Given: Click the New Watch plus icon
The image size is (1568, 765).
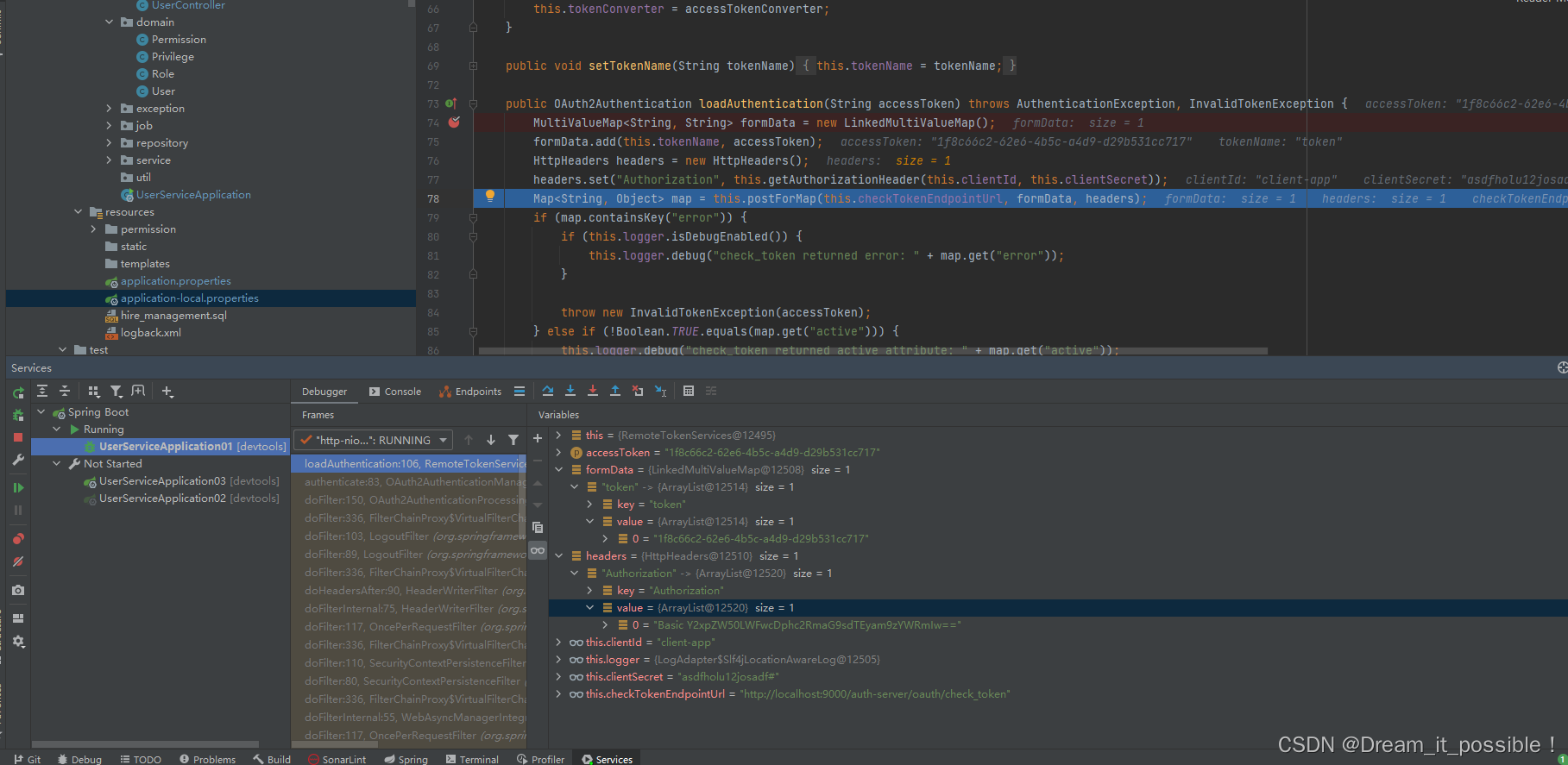Looking at the screenshot, I should [538, 438].
